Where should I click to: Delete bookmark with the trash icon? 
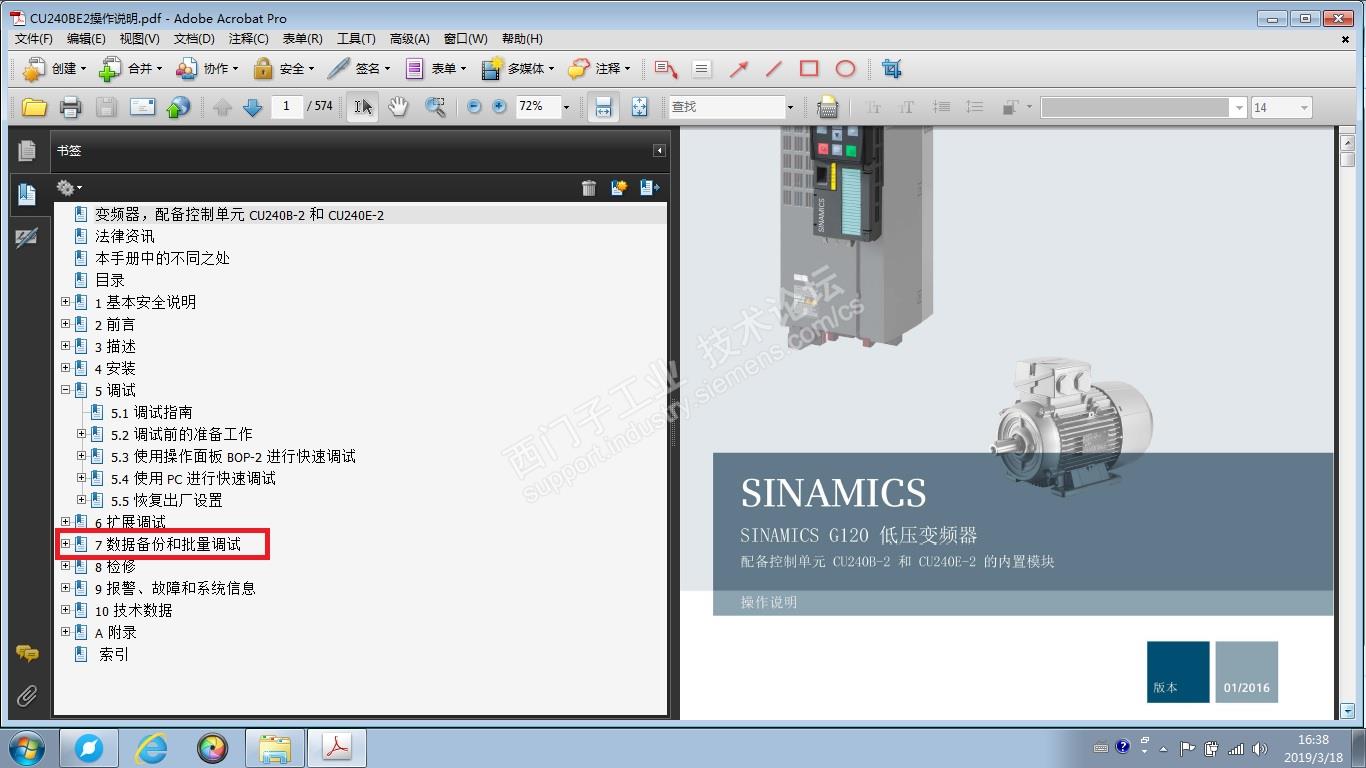tap(589, 187)
